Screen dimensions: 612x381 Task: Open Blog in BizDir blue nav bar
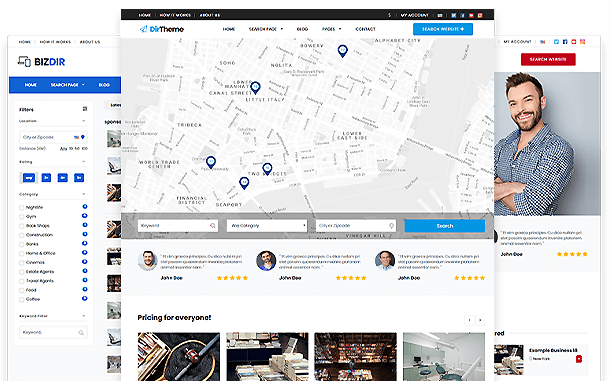[x=104, y=85]
